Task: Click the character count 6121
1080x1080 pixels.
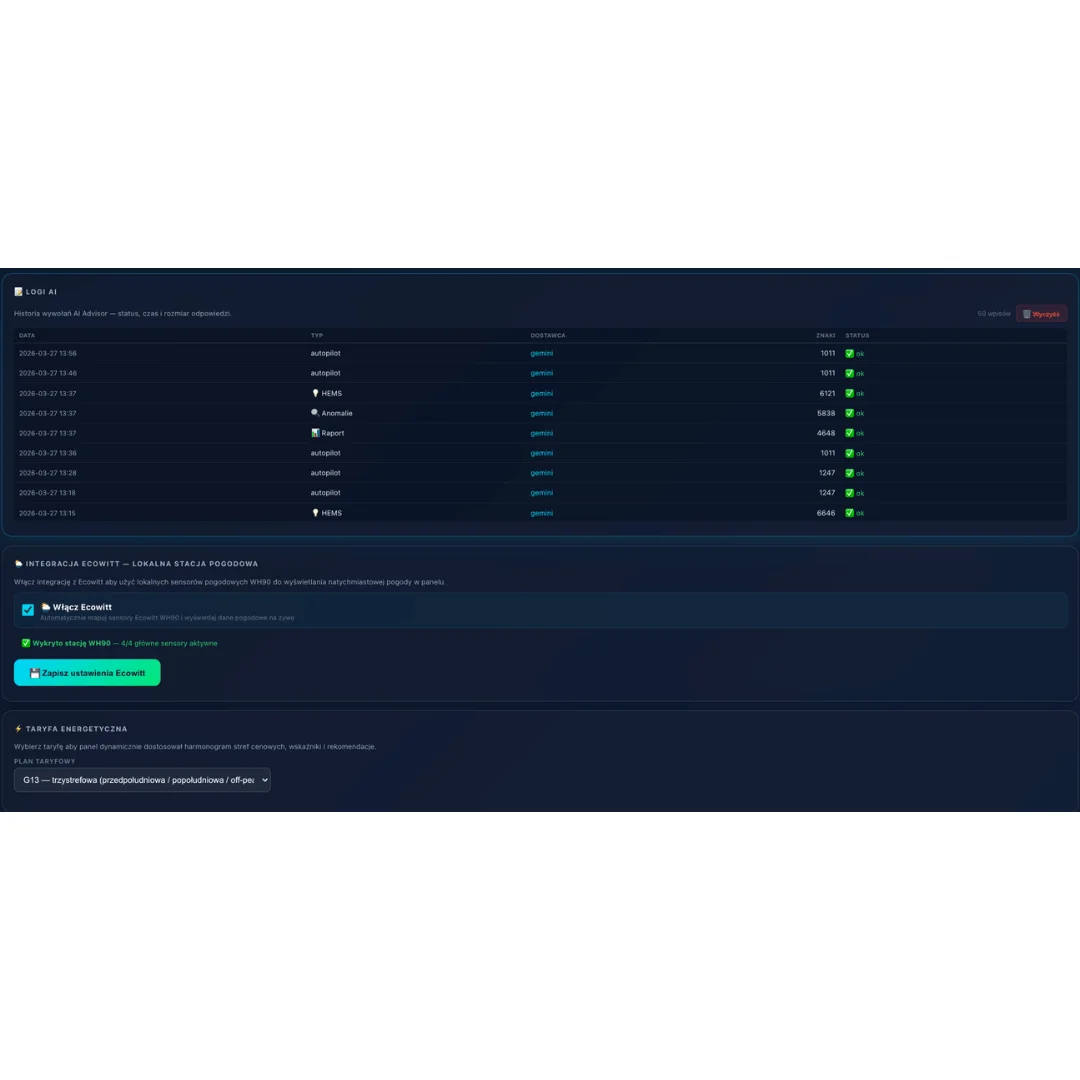Action: (x=827, y=393)
